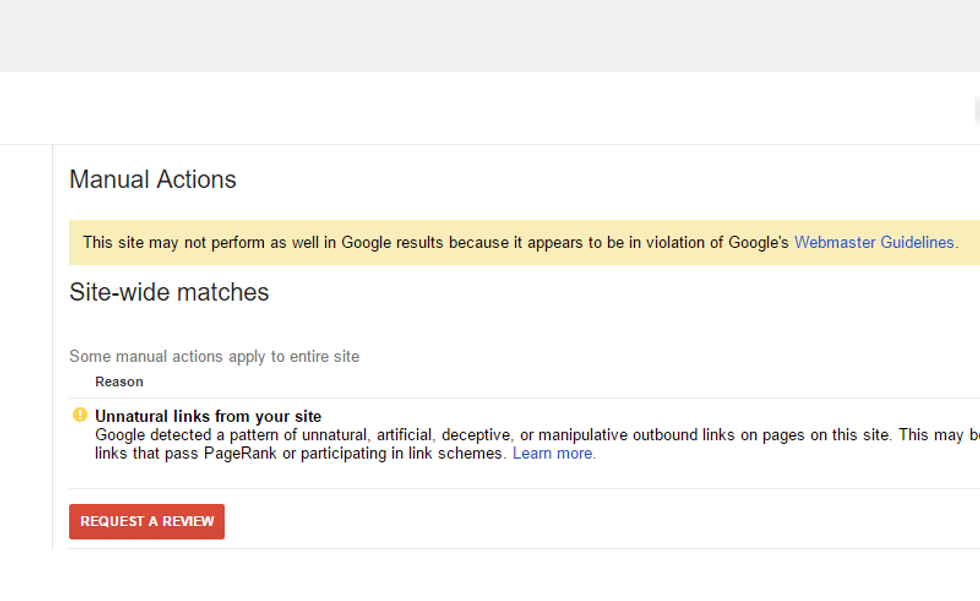Click the Some manual actions apply text

pyautogui.click(x=213, y=356)
